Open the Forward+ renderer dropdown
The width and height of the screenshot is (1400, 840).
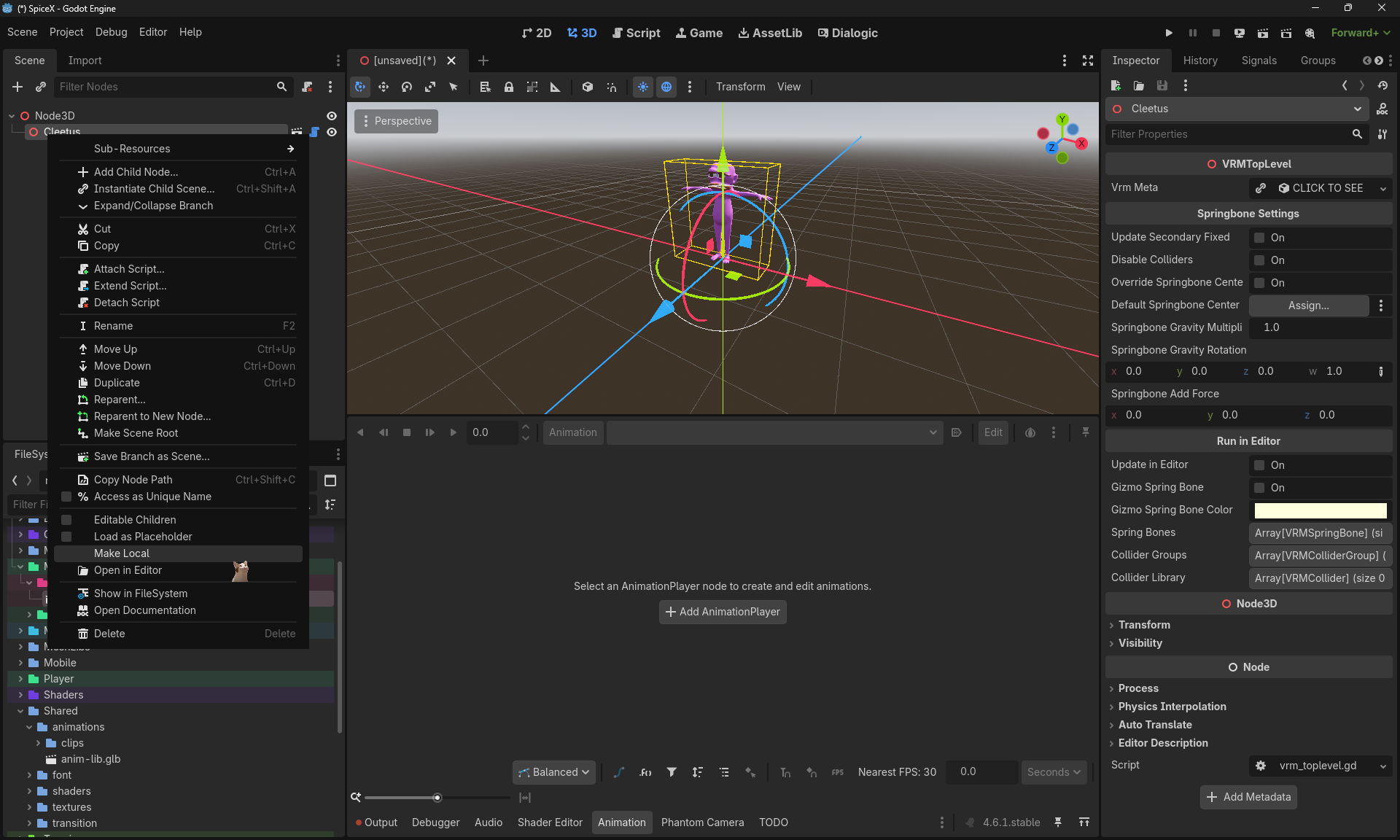tap(1360, 33)
